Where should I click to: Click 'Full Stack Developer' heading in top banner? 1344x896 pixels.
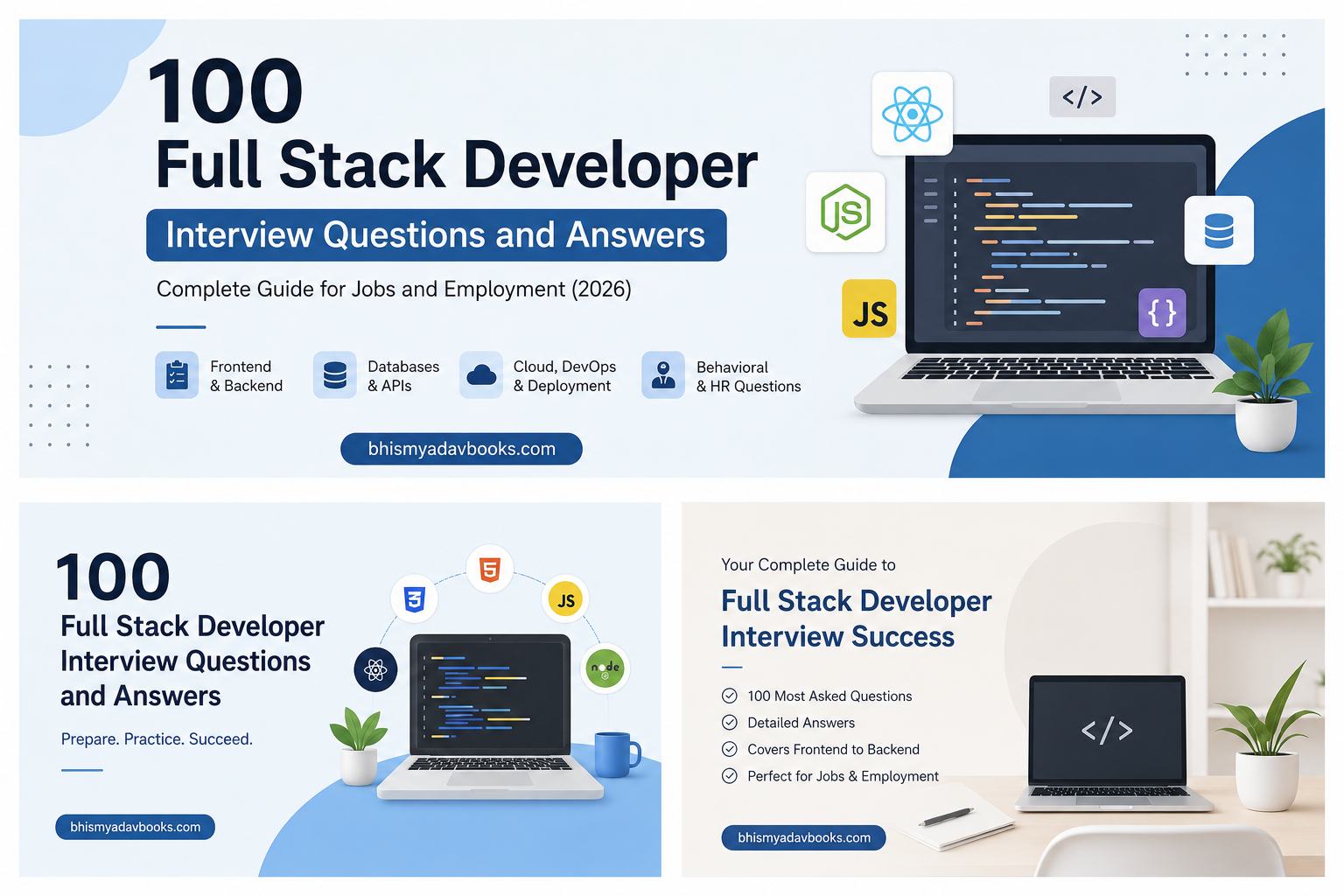456,165
